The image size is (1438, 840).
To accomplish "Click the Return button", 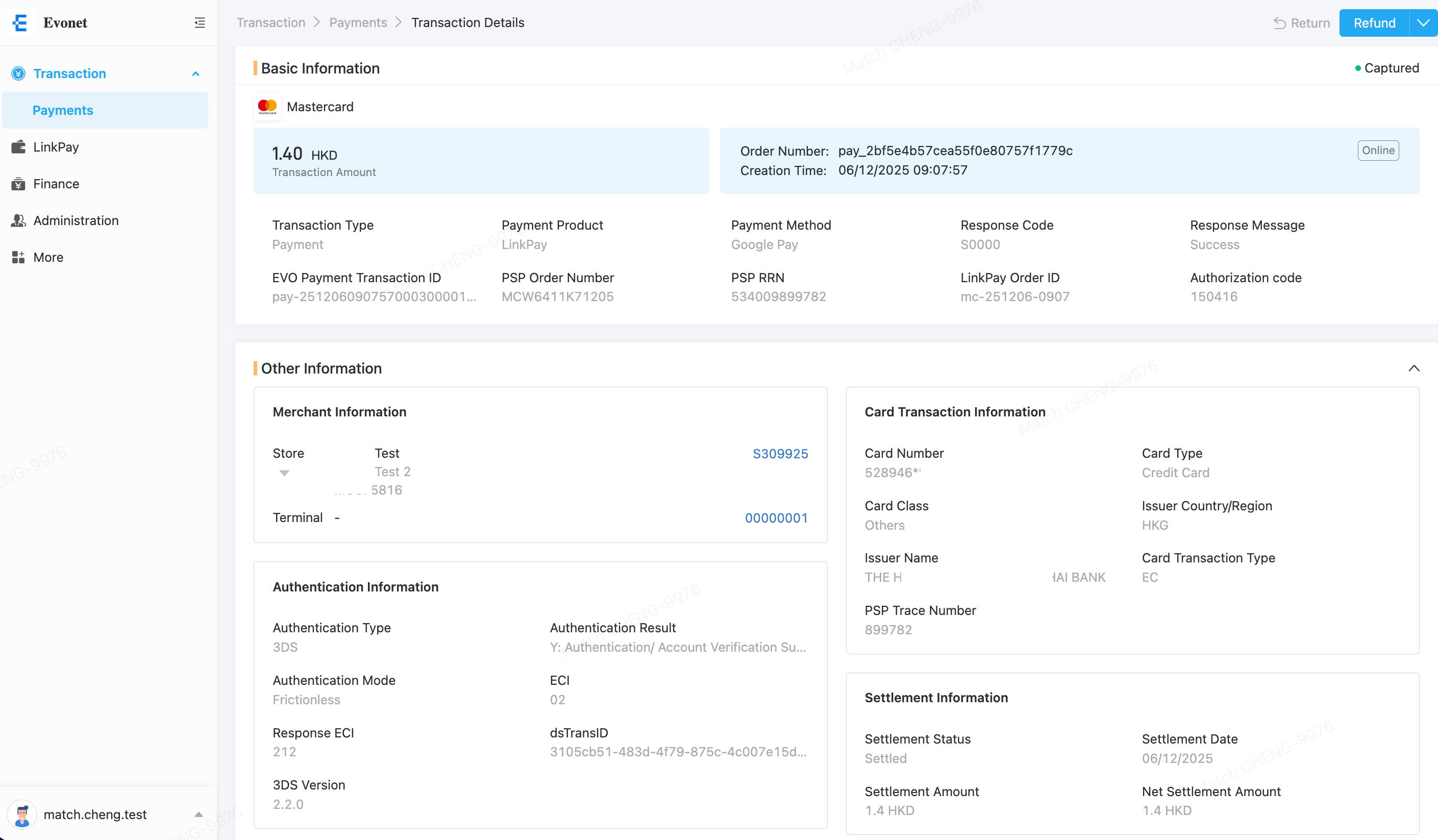I will coord(1302,23).
